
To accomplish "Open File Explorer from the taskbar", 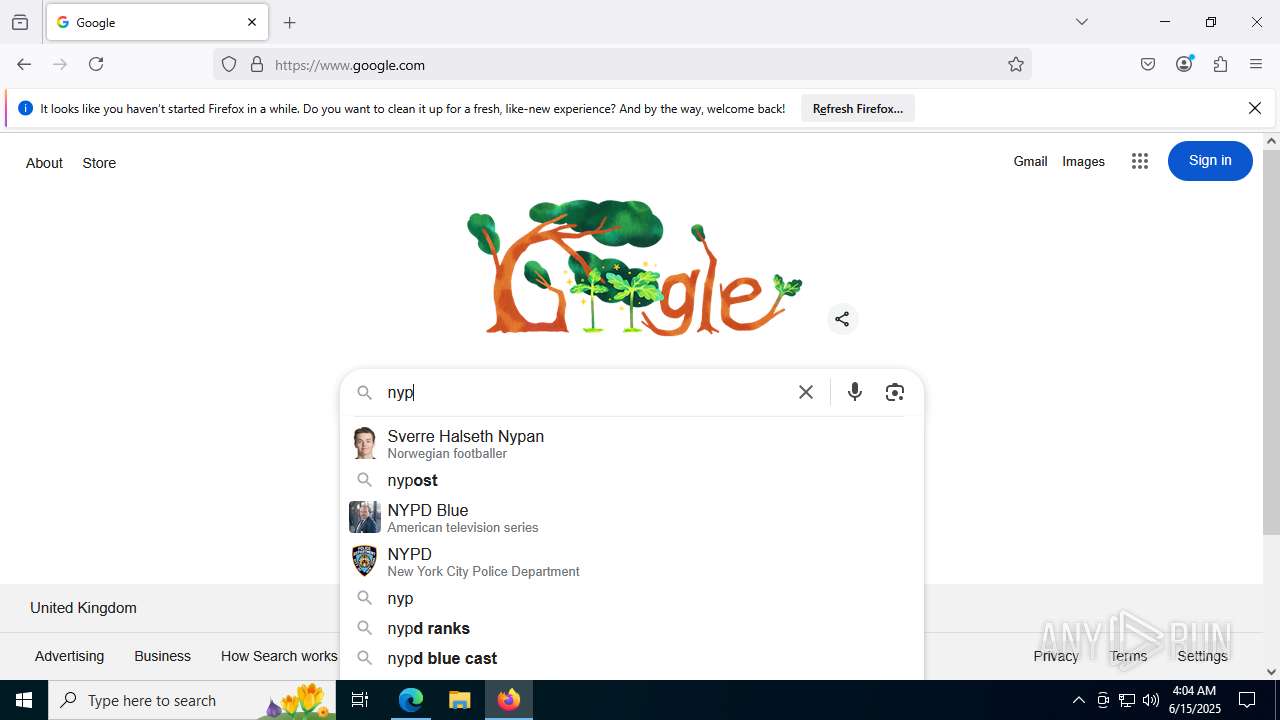I will click(x=459, y=700).
